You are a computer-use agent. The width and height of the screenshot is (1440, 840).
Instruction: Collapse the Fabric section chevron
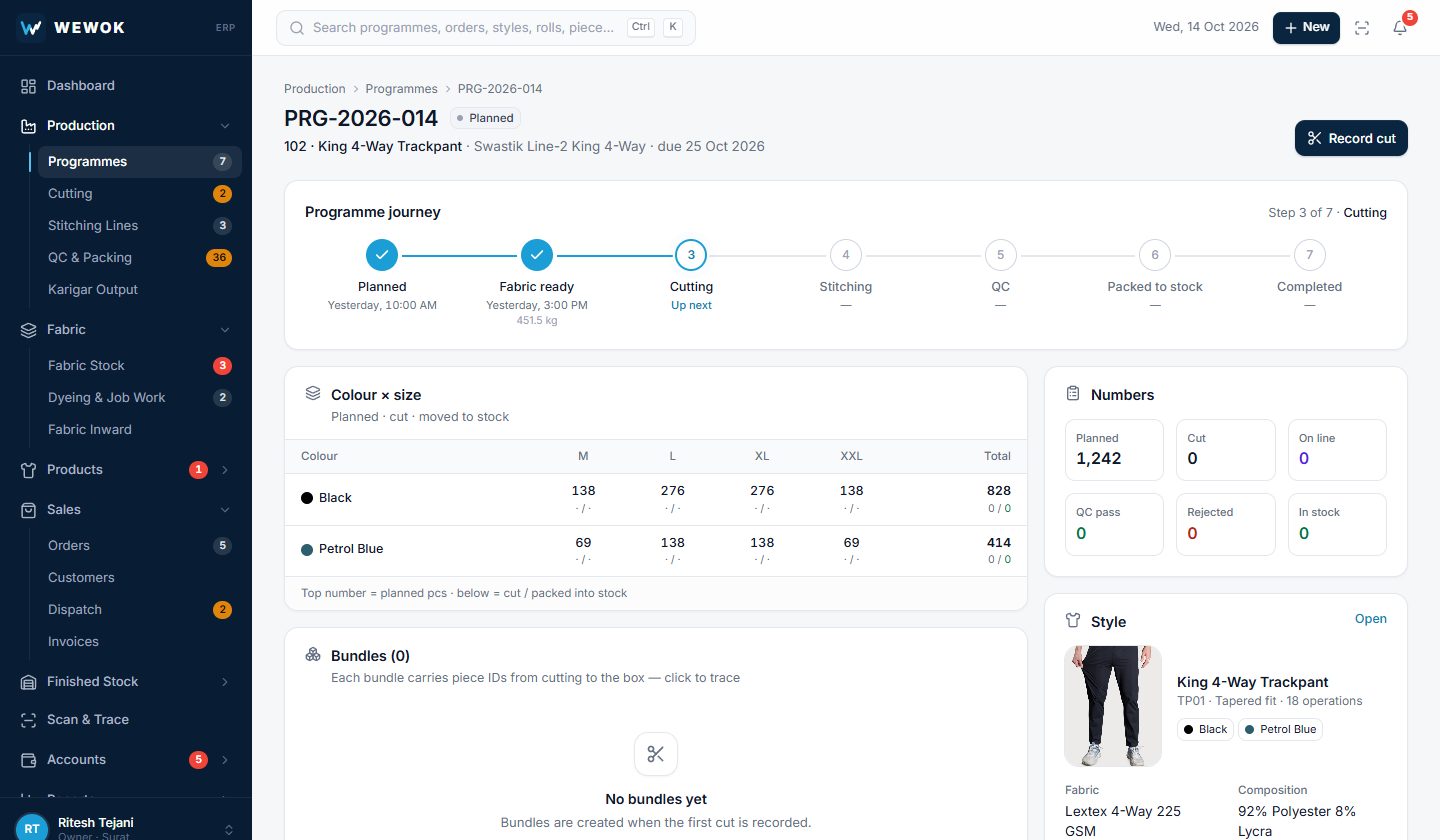tap(225, 330)
